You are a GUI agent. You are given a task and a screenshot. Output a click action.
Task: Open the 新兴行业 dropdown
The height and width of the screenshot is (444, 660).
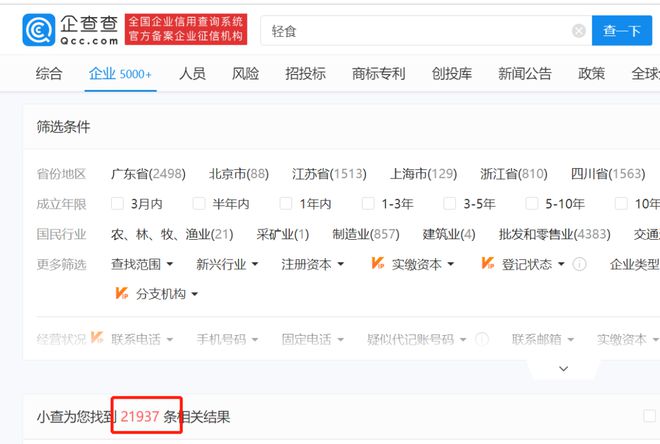(x=227, y=264)
